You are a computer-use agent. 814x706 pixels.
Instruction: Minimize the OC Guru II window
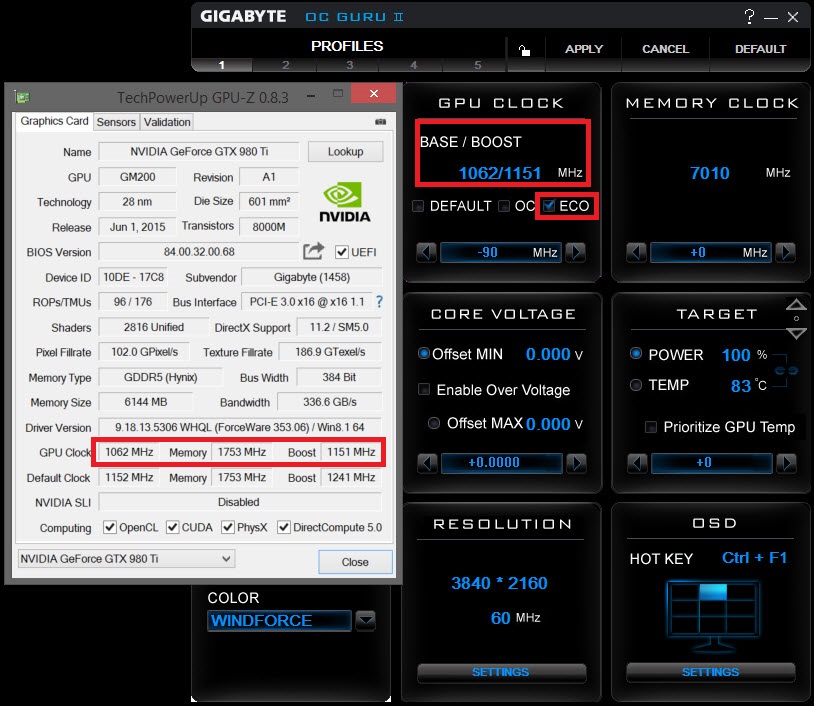pos(770,18)
